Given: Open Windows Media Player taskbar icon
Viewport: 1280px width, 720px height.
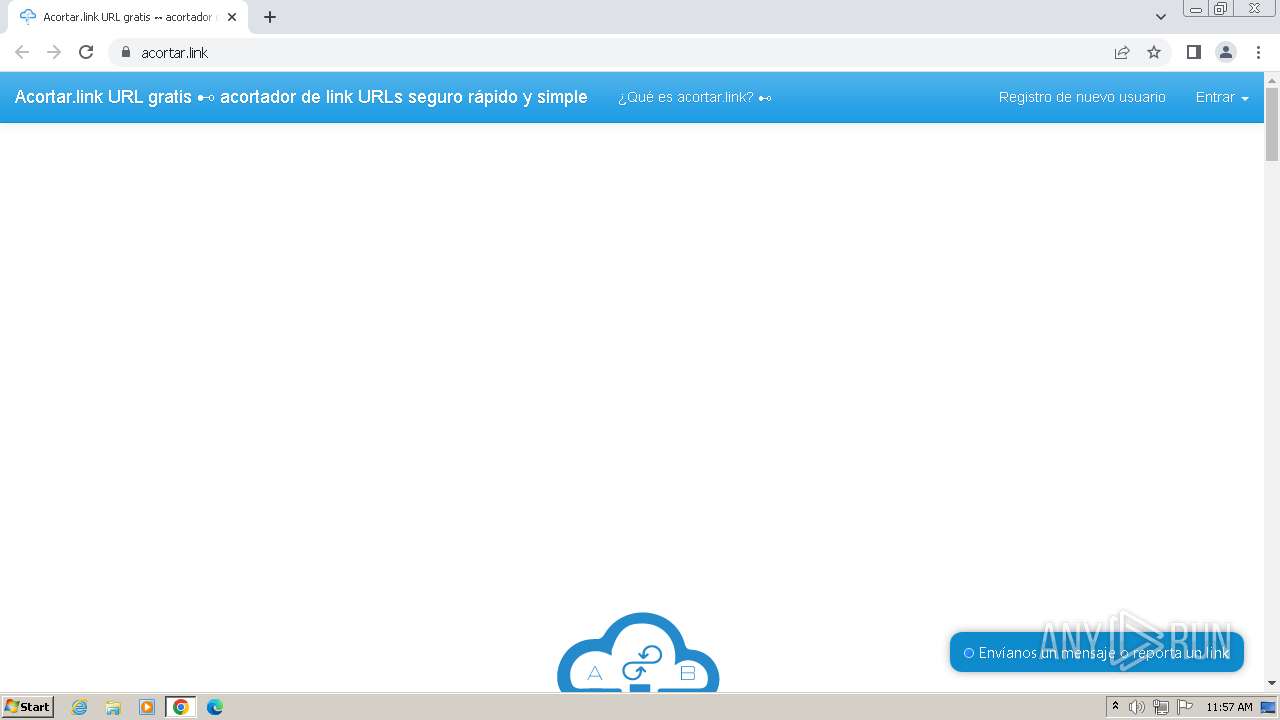Looking at the screenshot, I should click(x=147, y=707).
